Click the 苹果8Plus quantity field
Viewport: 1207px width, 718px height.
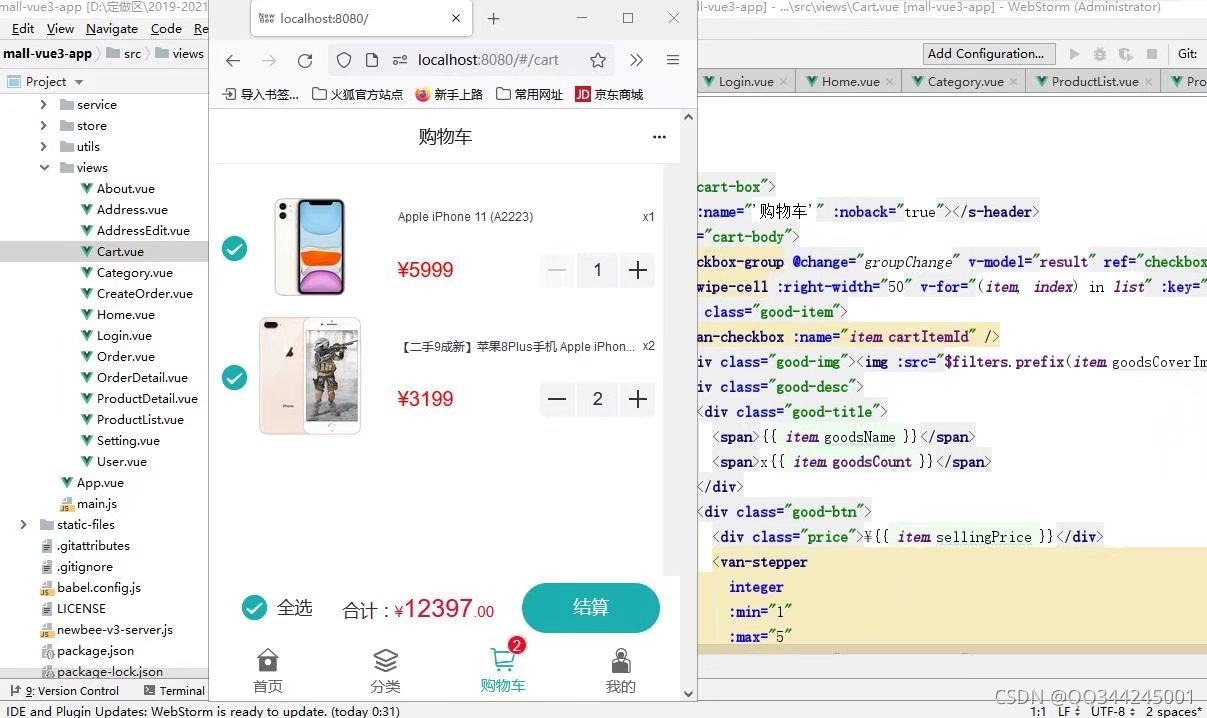598,399
